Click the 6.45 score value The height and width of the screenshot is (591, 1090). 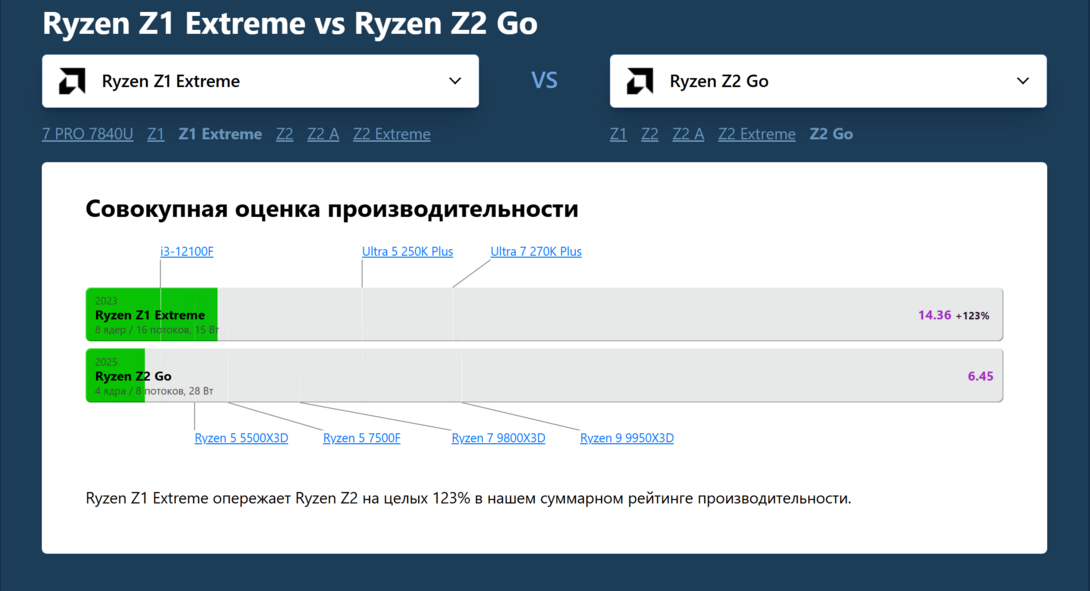(x=980, y=376)
